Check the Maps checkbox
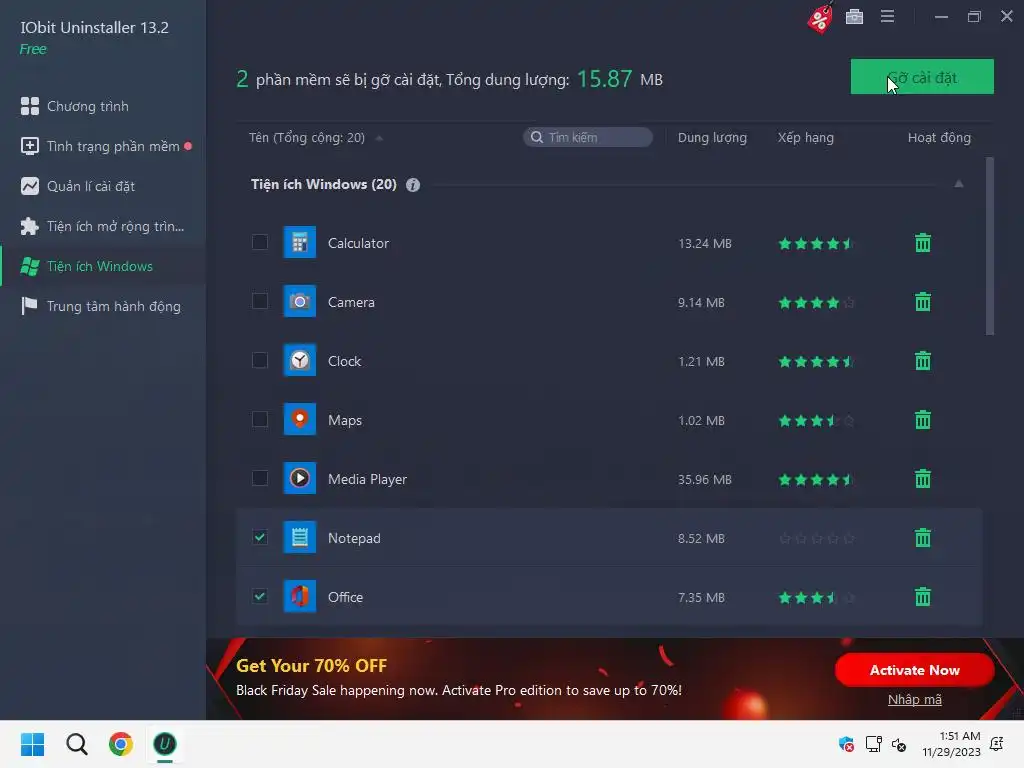Viewport: 1024px width, 768px height. click(x=260, y=419)
